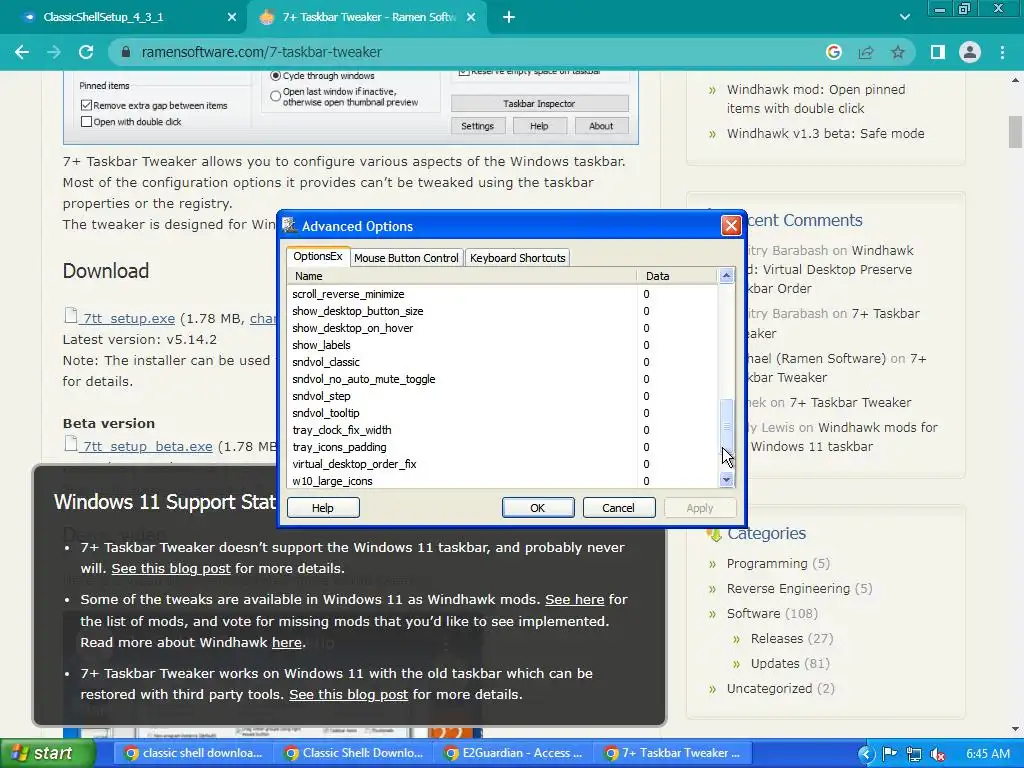Click the Name column header
The image size is (1024, 768).
tap(462, 276)
